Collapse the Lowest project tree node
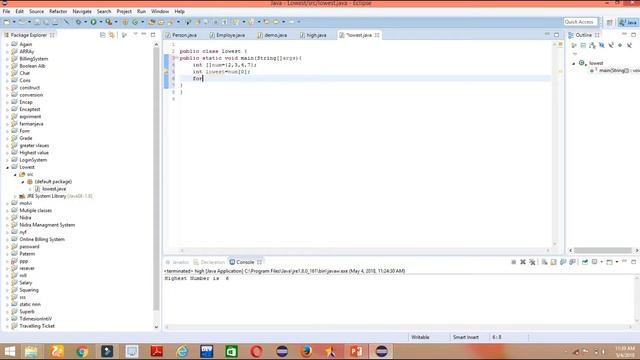Image resolution: width=640 pixels, height=360 pixels. pos(7,167)
